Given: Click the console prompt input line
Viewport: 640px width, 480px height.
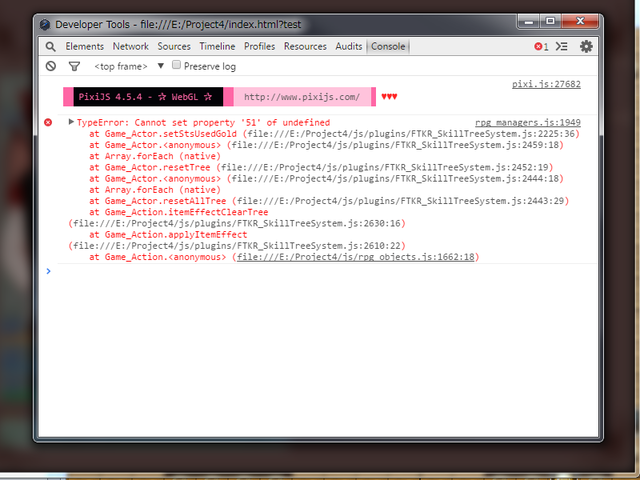Looking at the screenshot, I should [x=322, y=271].
